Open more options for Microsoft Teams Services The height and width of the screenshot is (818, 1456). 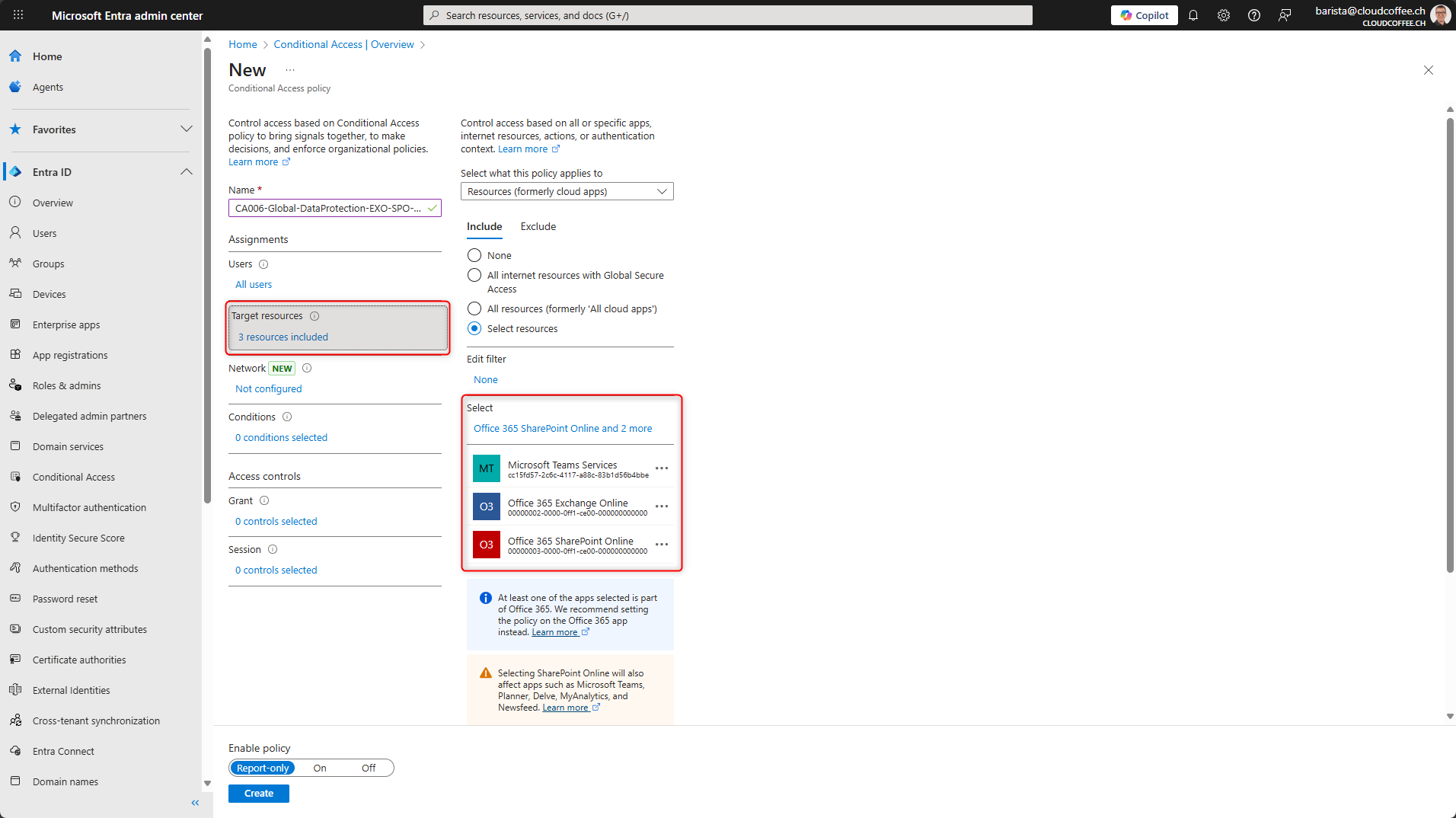coord(662,468)
